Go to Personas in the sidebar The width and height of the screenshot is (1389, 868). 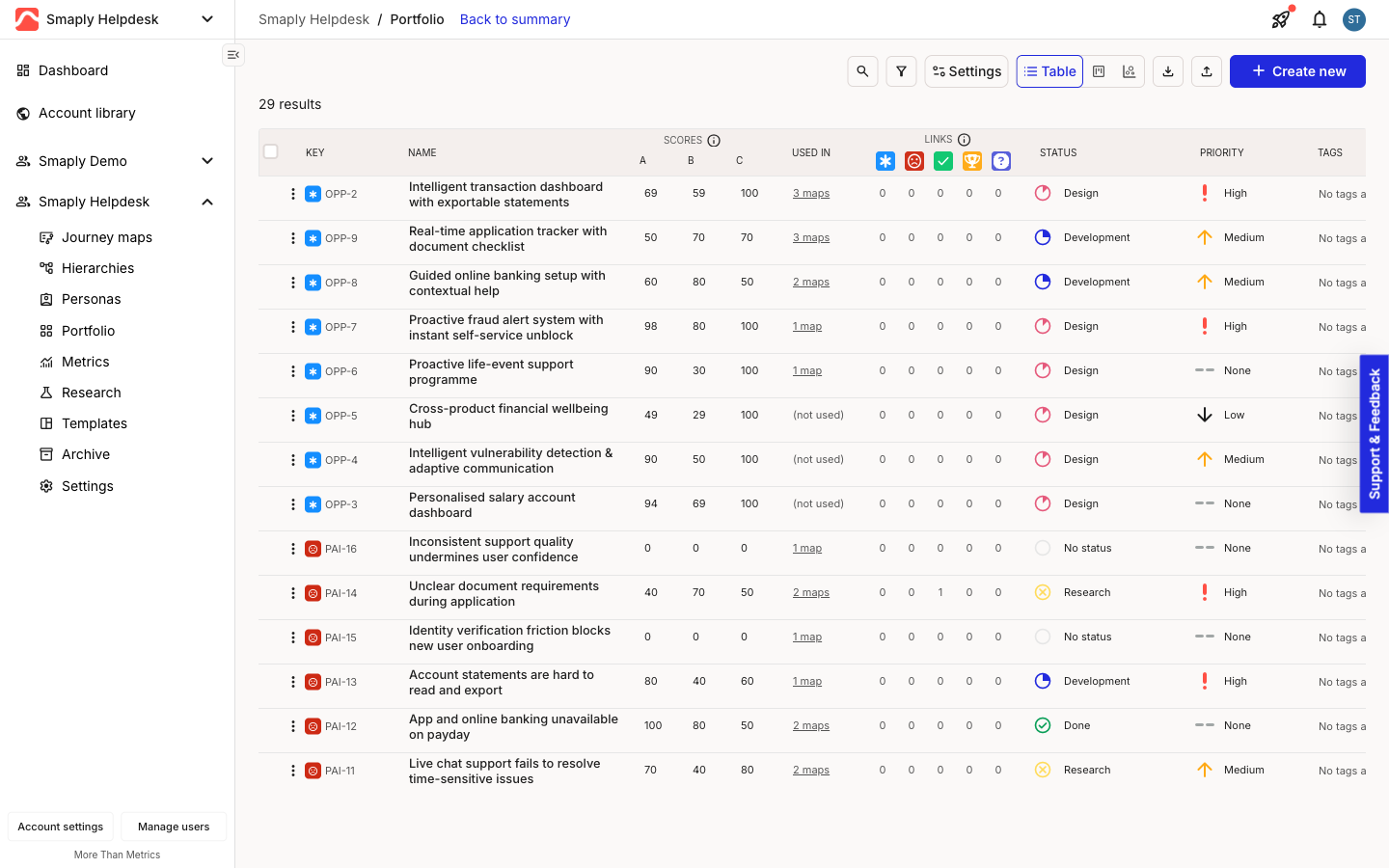[x=91, y=299]
